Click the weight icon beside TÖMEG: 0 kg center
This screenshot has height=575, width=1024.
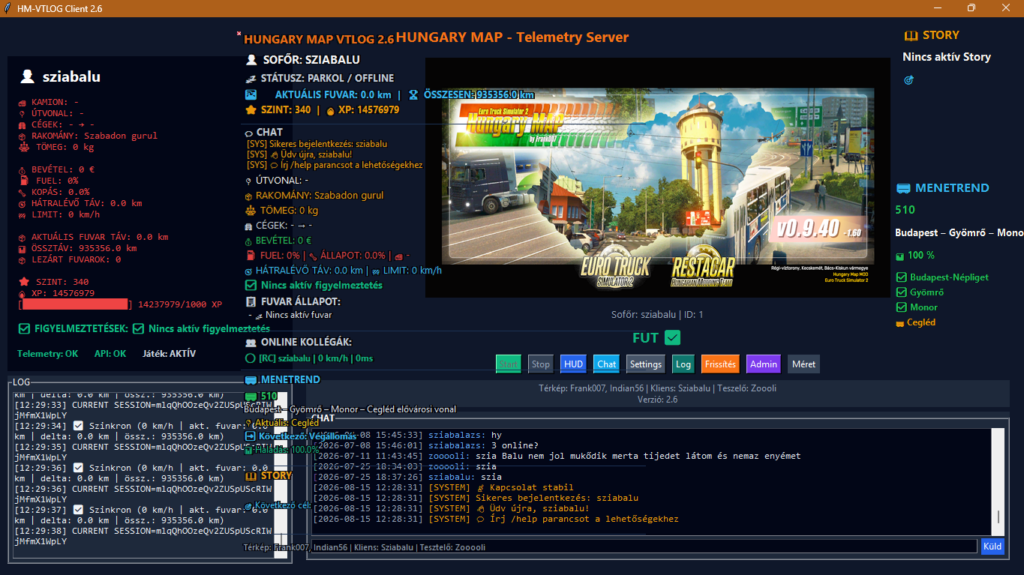(251, 210)
